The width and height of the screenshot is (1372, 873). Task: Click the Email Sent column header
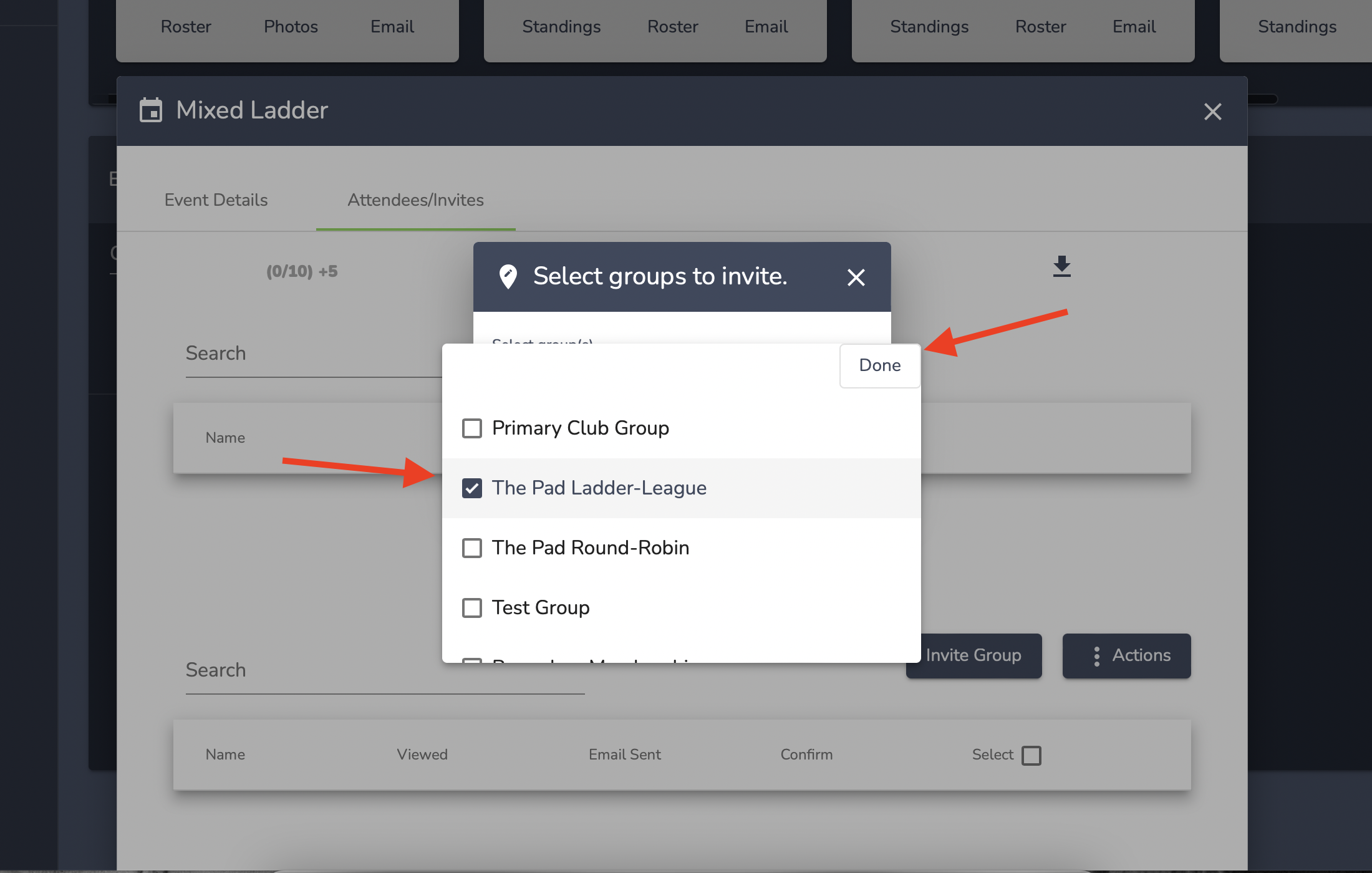(625, 755)
